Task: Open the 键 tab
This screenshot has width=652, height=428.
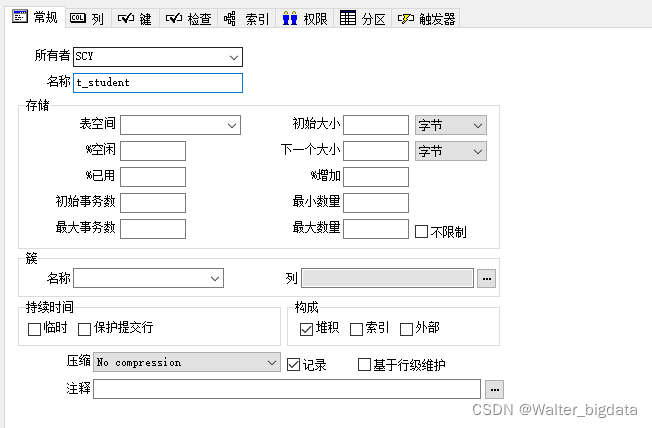Action: coord(135,18)
